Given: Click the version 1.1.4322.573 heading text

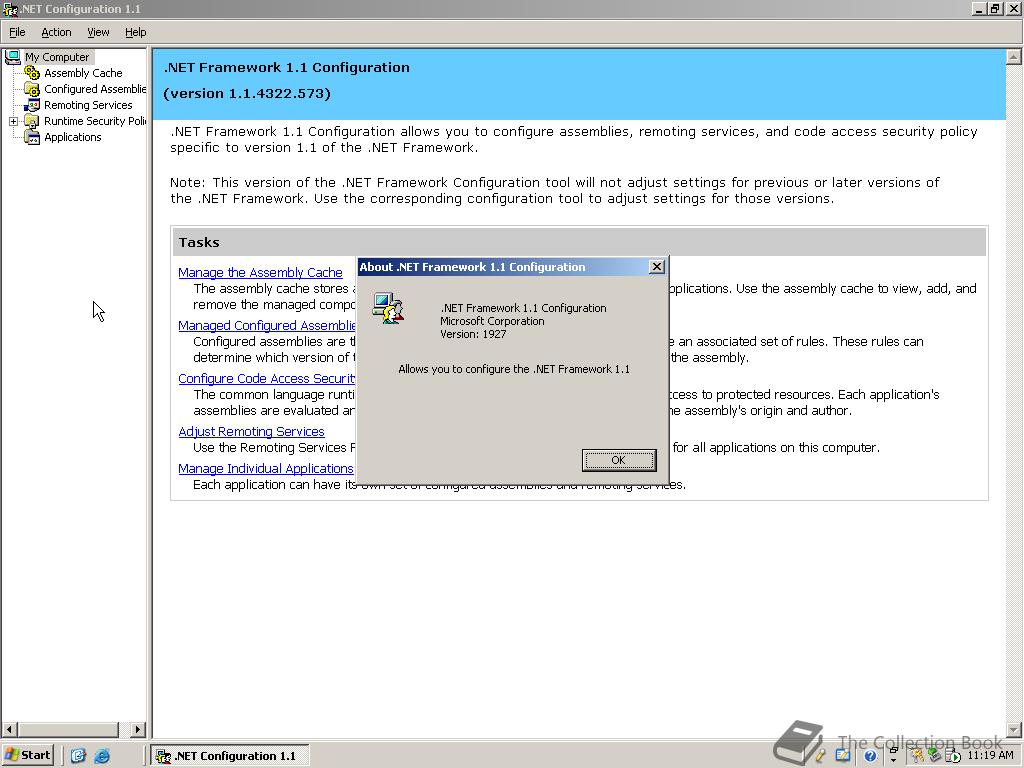Looking at the screenshot, I should 247,93.
